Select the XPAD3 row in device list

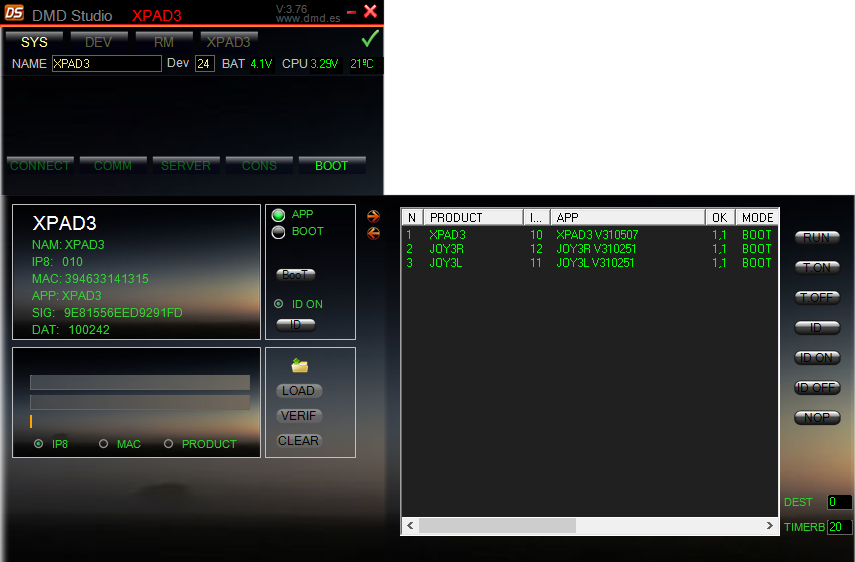589,235
